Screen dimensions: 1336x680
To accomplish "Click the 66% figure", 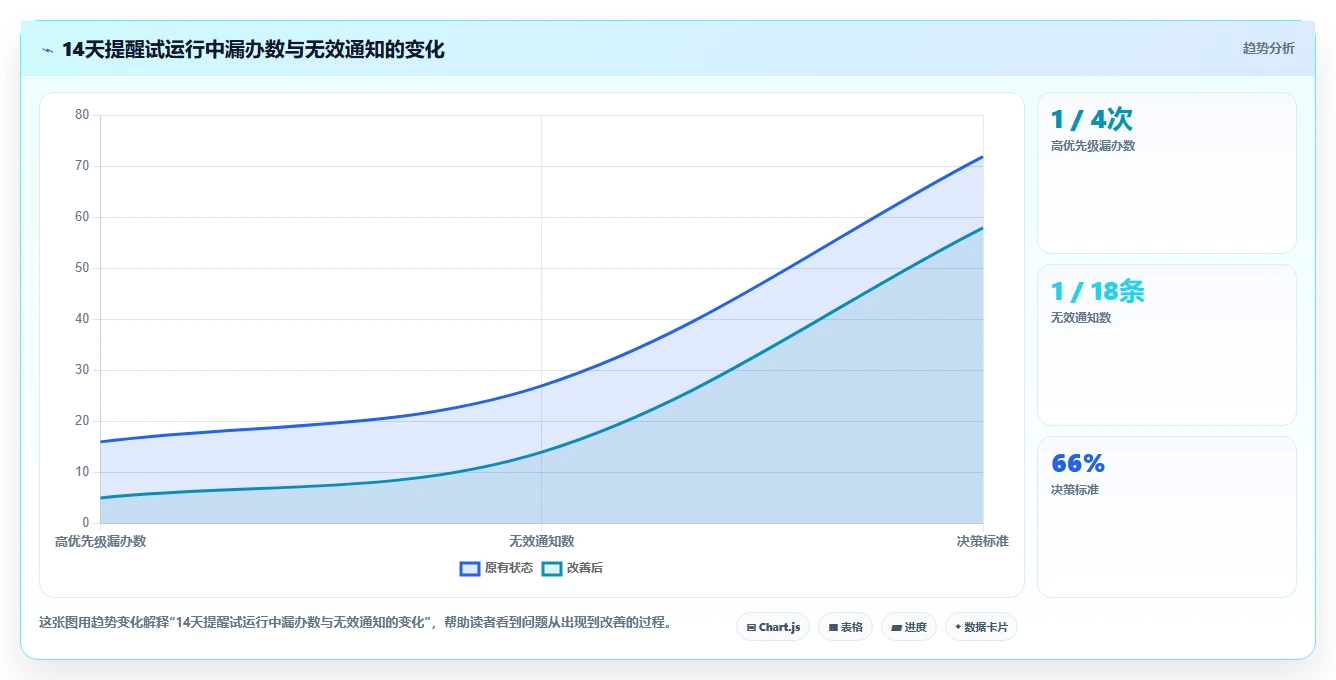I will point(1078,464).
